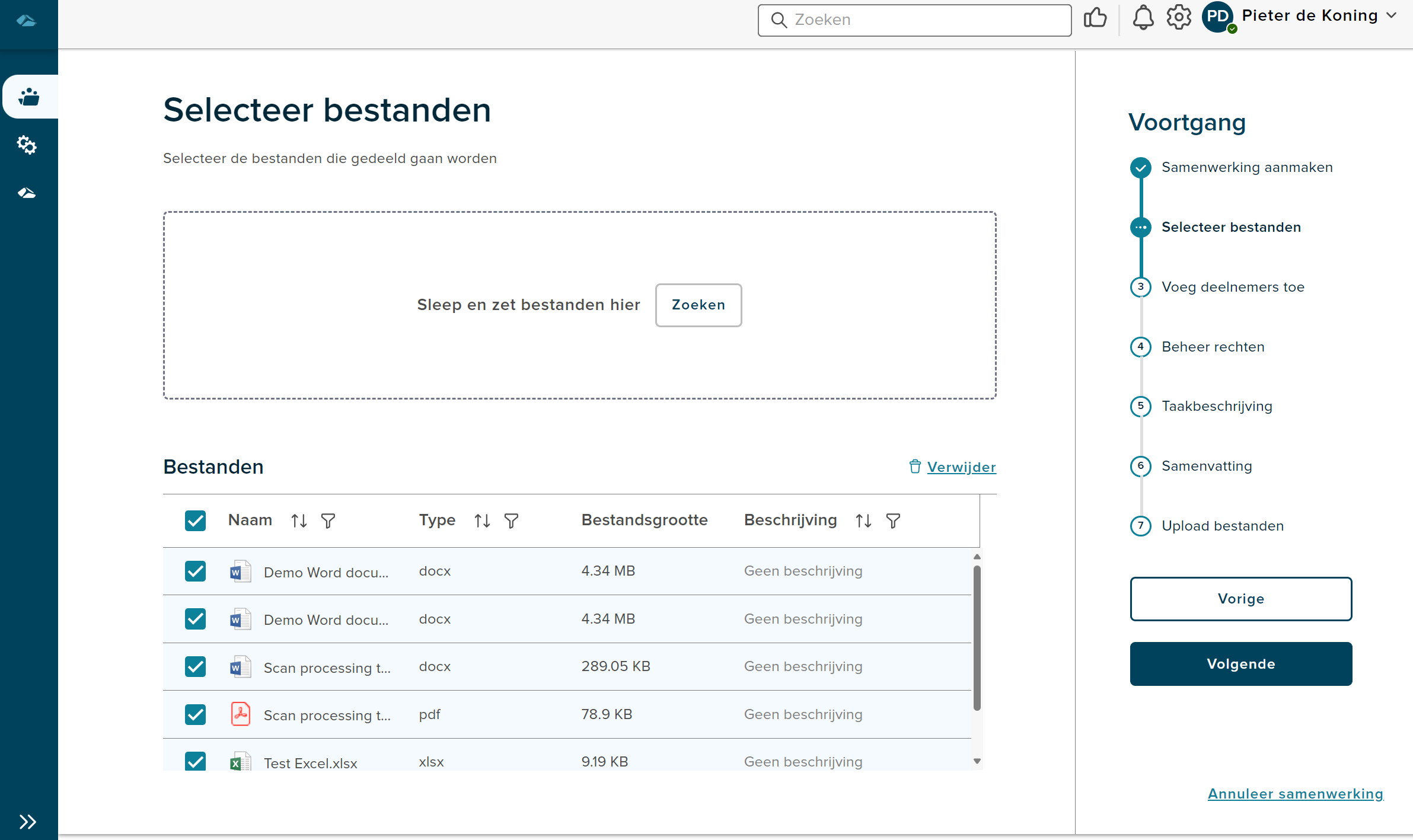The width and height of the screenshot is (1413, 840).
Task: Click the Word icon of the second Demo Word row
Action: pos(240,619)
